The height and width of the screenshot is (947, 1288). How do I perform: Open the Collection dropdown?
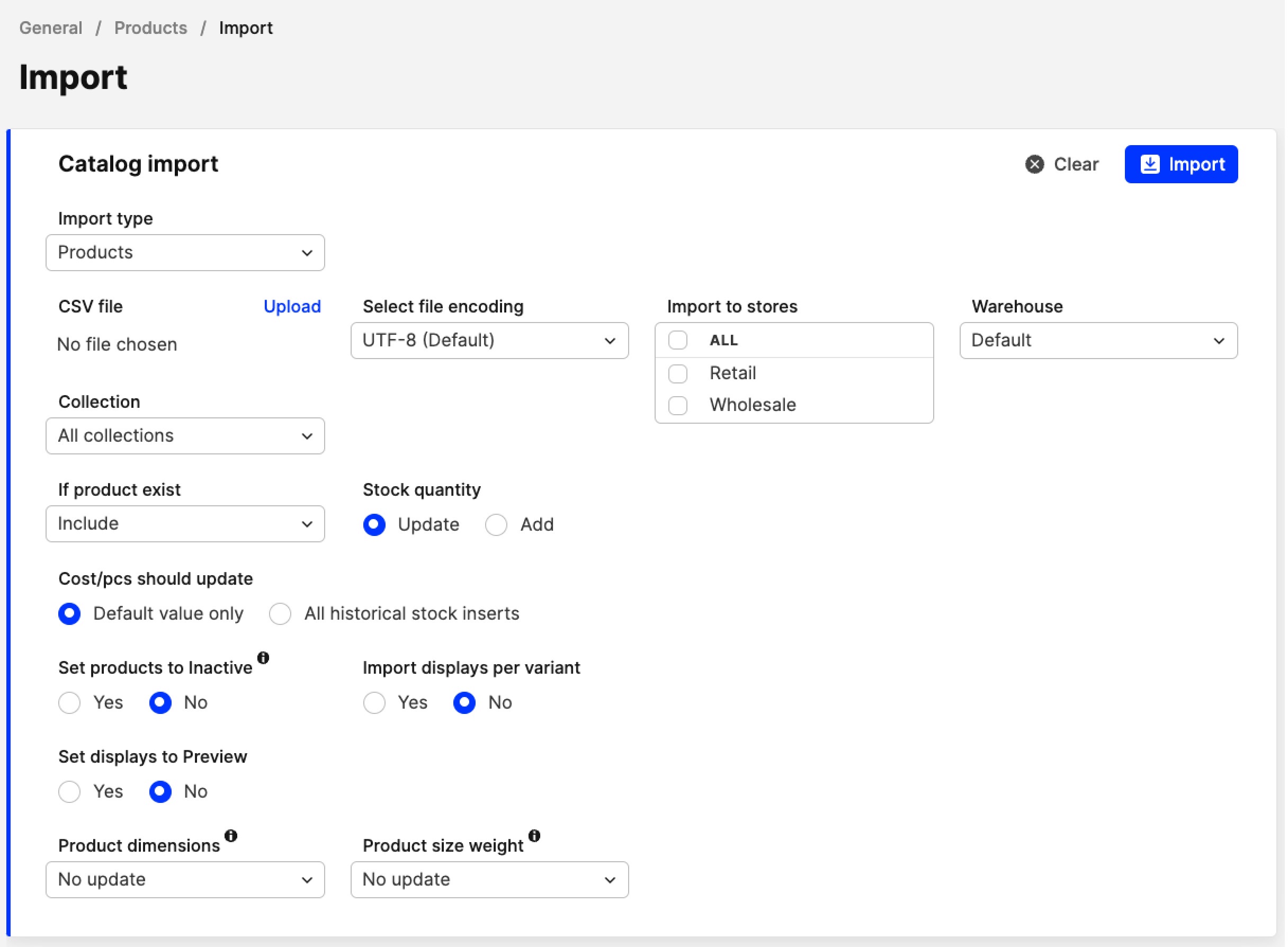point(186,437)
